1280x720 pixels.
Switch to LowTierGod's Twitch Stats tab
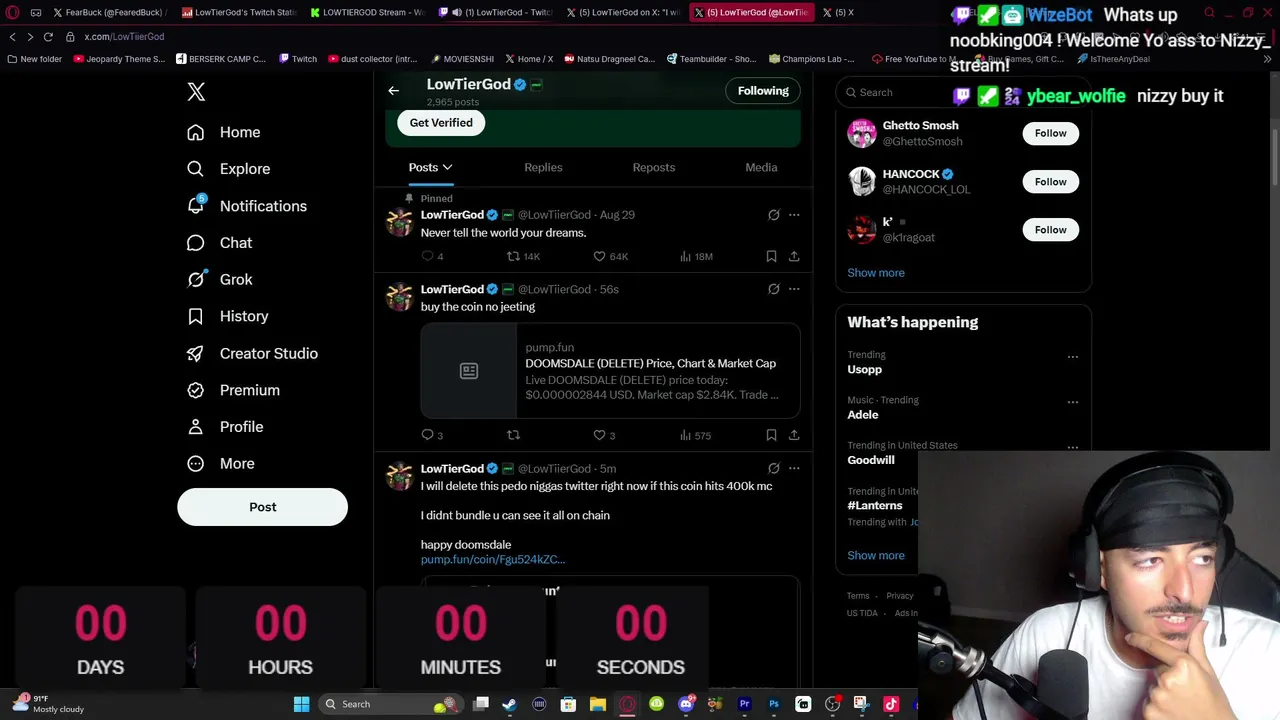(x=240, y=13)
